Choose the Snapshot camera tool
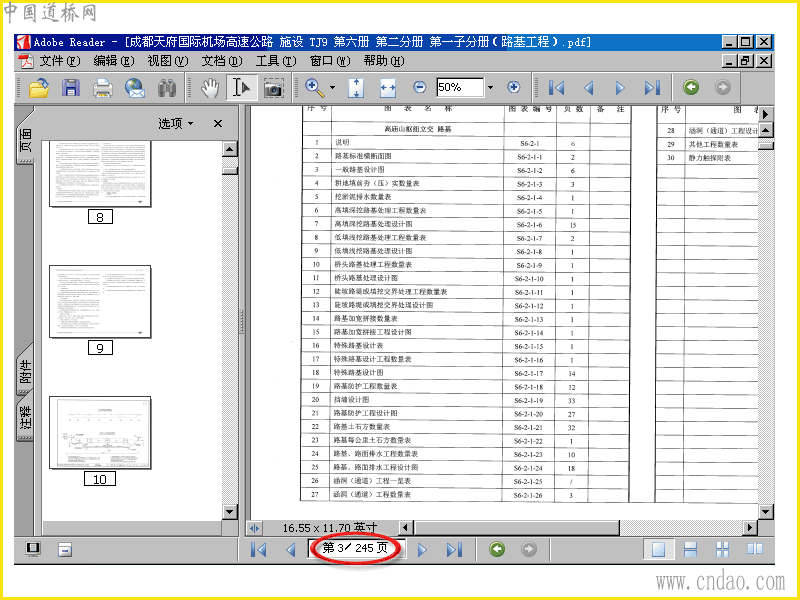Viewport: 800px width, 600px height. [x=273, y=88]
